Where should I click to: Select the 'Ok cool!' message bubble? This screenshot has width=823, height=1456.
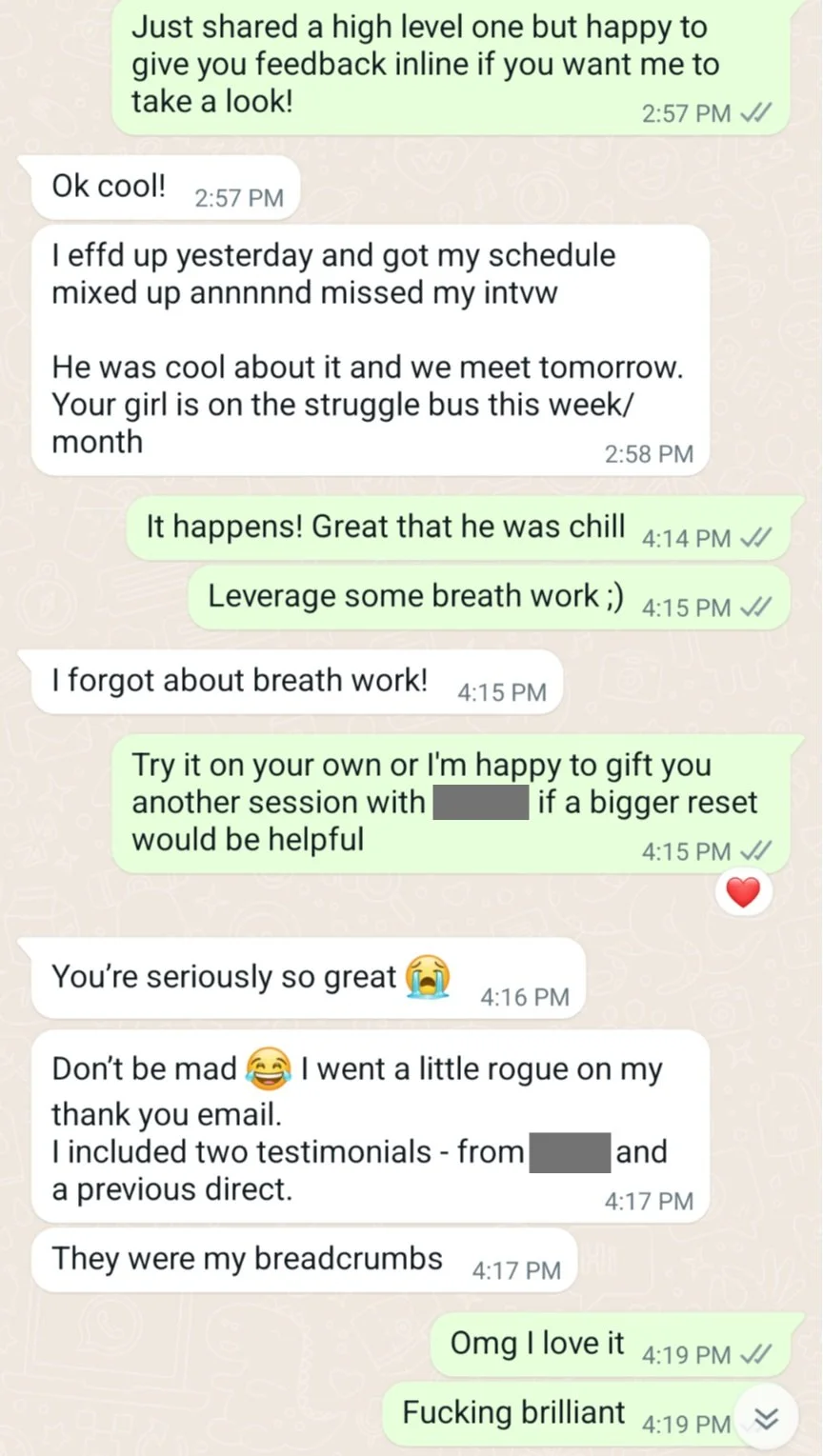pos(166,188)
